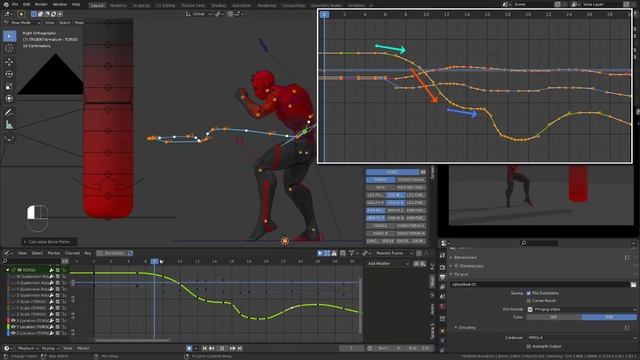Click the Calculate Bone Paths panel
Screen dimensions: 640x360
pos(49,242)
